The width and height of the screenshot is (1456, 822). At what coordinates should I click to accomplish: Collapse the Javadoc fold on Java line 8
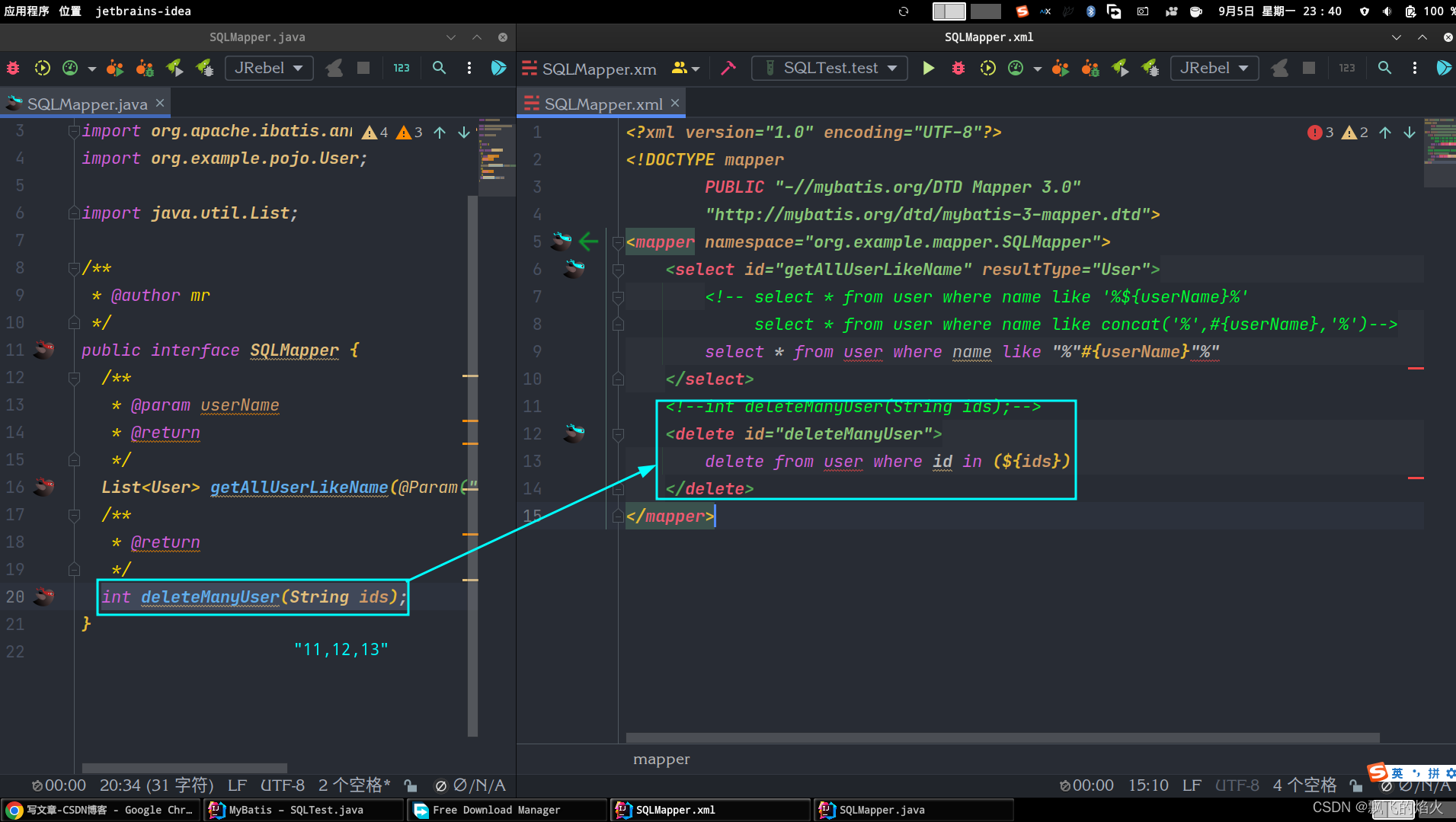point(74,268)
